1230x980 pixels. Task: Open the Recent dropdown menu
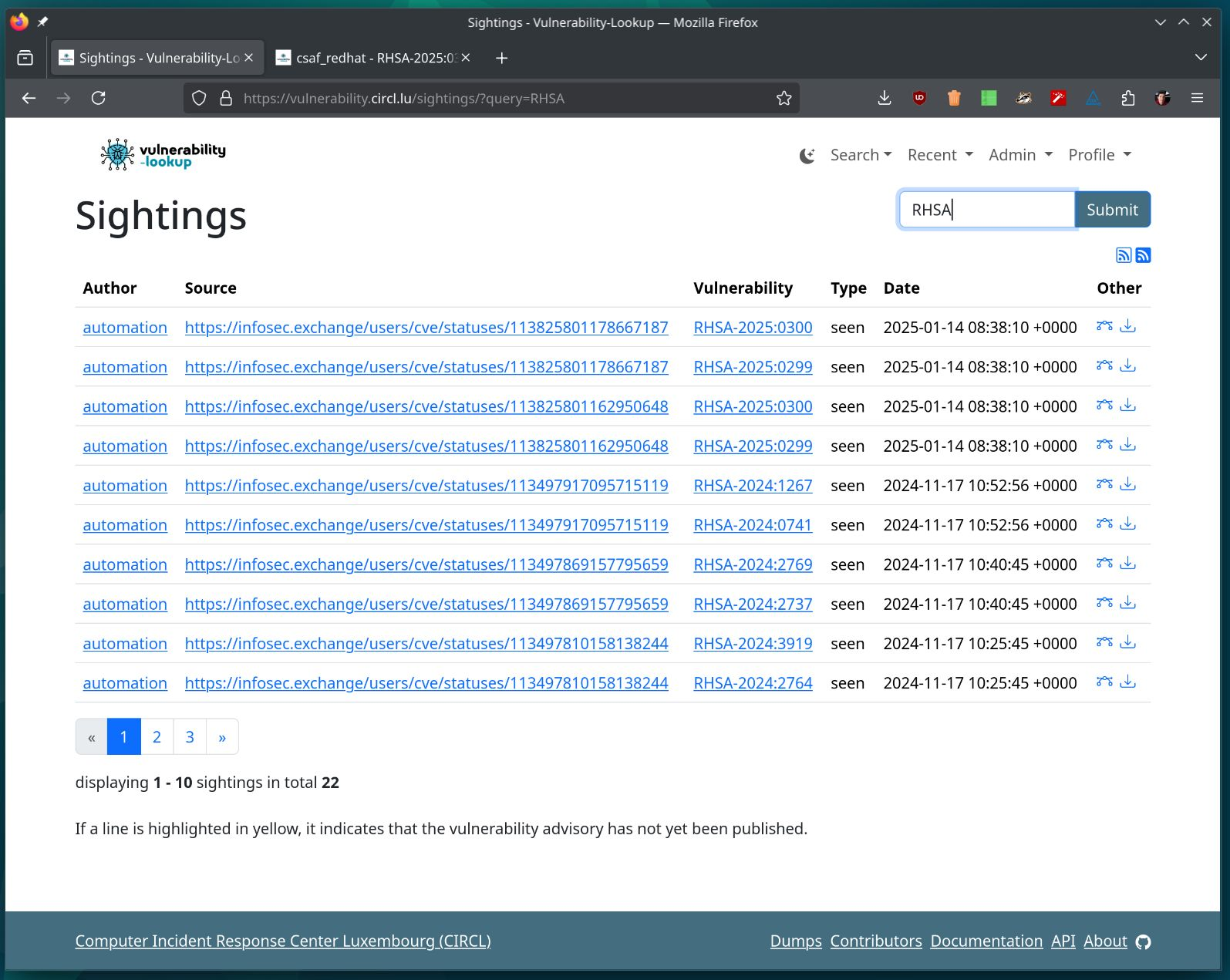pos(940,155)
